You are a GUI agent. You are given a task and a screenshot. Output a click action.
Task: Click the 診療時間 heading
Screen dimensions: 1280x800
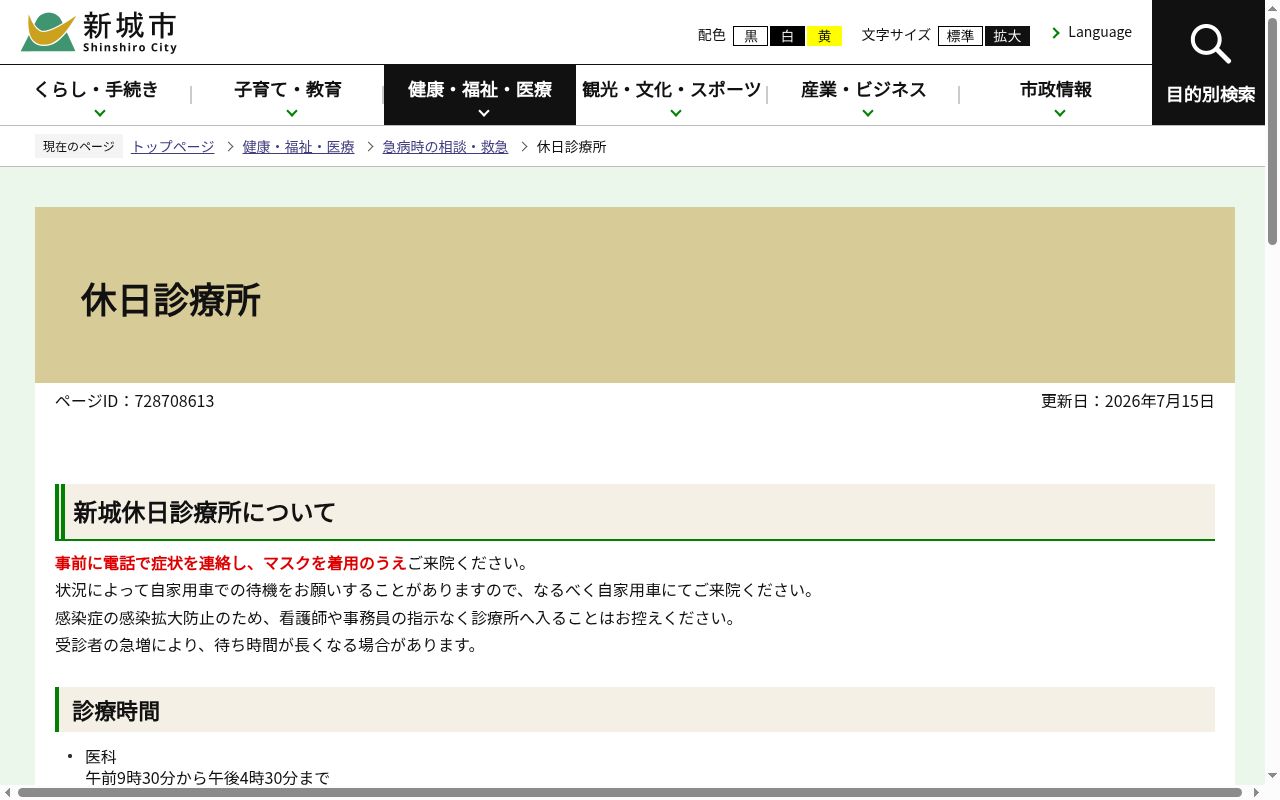click(116, 711)
